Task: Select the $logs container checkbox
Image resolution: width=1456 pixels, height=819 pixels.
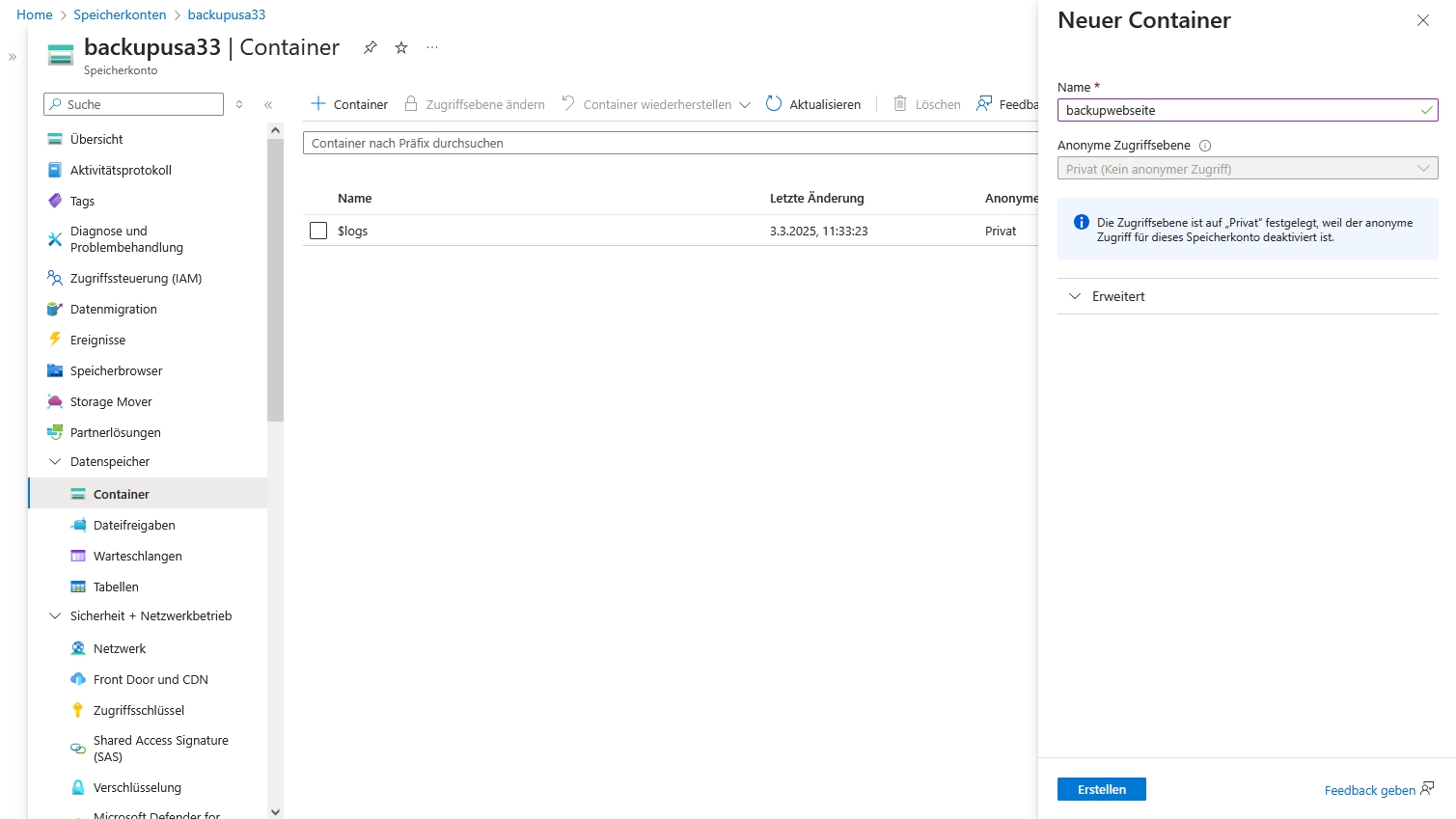Action: (318, 231)
